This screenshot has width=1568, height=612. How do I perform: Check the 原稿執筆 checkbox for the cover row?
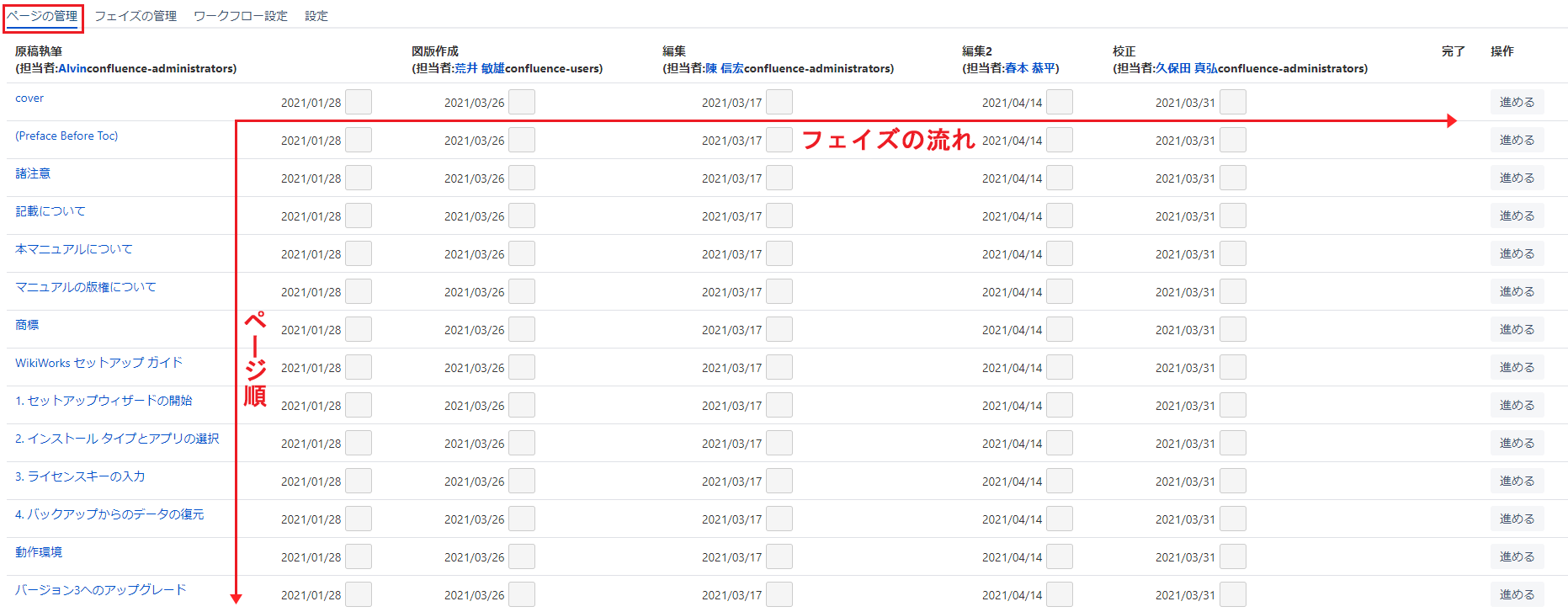[359, 103]
